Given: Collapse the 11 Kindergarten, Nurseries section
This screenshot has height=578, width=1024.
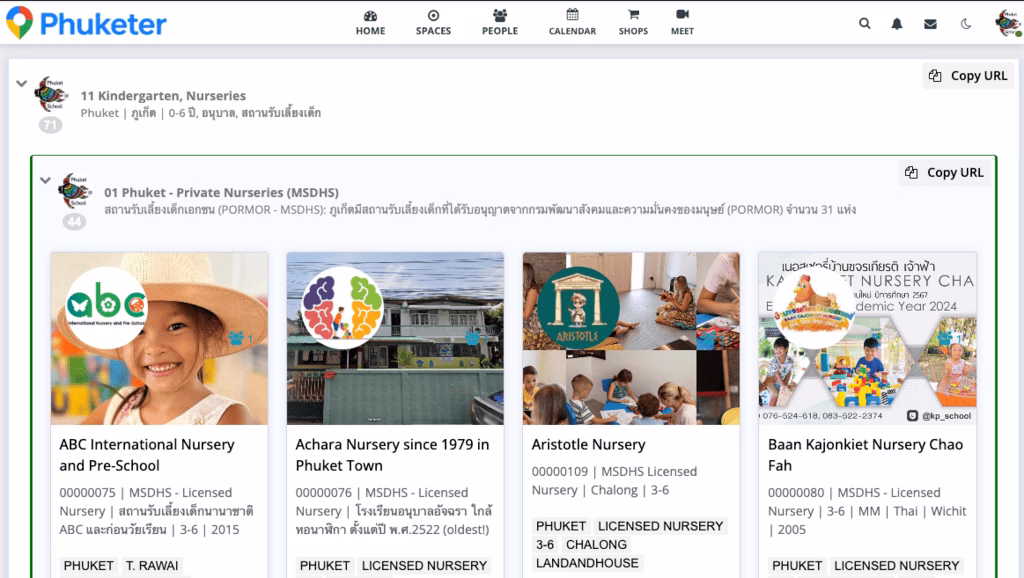Looking at the screenshot, I should (x=22, y=84).
